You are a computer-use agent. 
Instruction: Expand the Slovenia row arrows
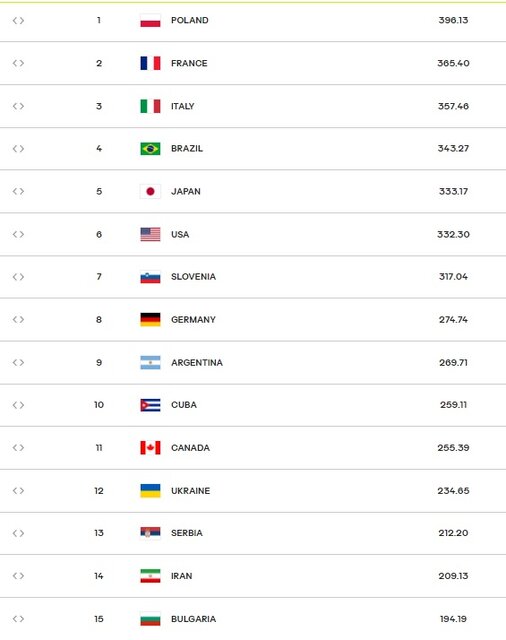18,277
